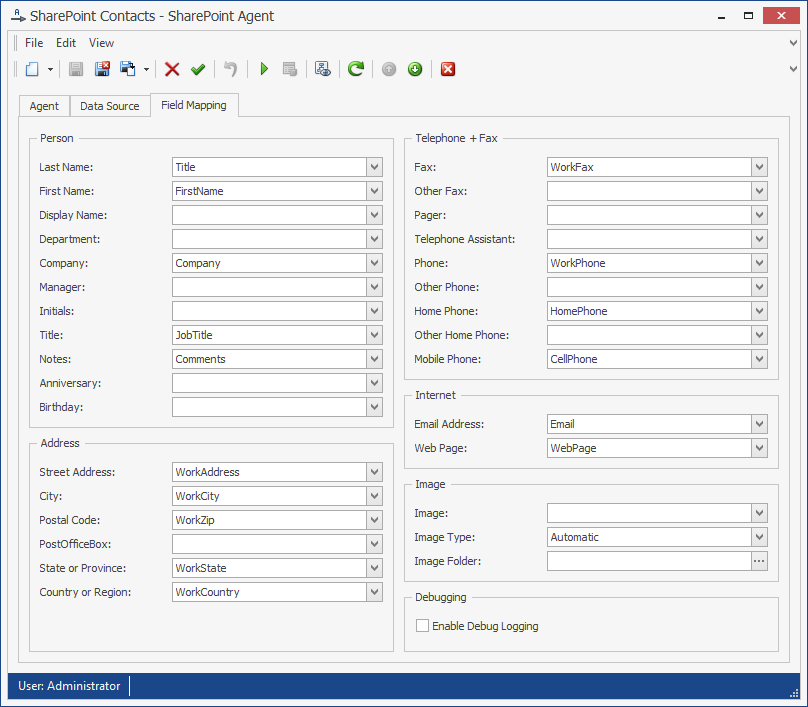Open the Mobile Phone dropdown arrow
The image size is (808, 707).
pyautogui.click(x=759, y=359)
